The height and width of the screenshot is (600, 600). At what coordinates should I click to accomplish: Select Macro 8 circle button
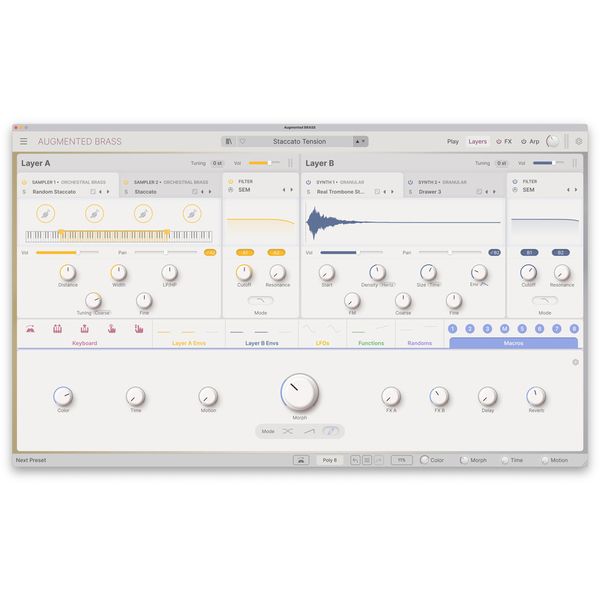point(574,329)
